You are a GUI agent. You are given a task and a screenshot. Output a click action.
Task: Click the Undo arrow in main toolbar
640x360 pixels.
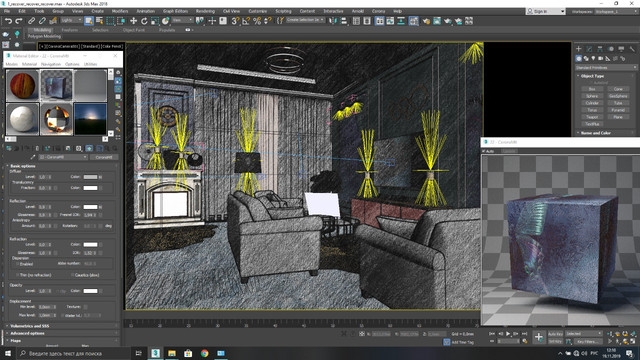click(x=9, y=20)
